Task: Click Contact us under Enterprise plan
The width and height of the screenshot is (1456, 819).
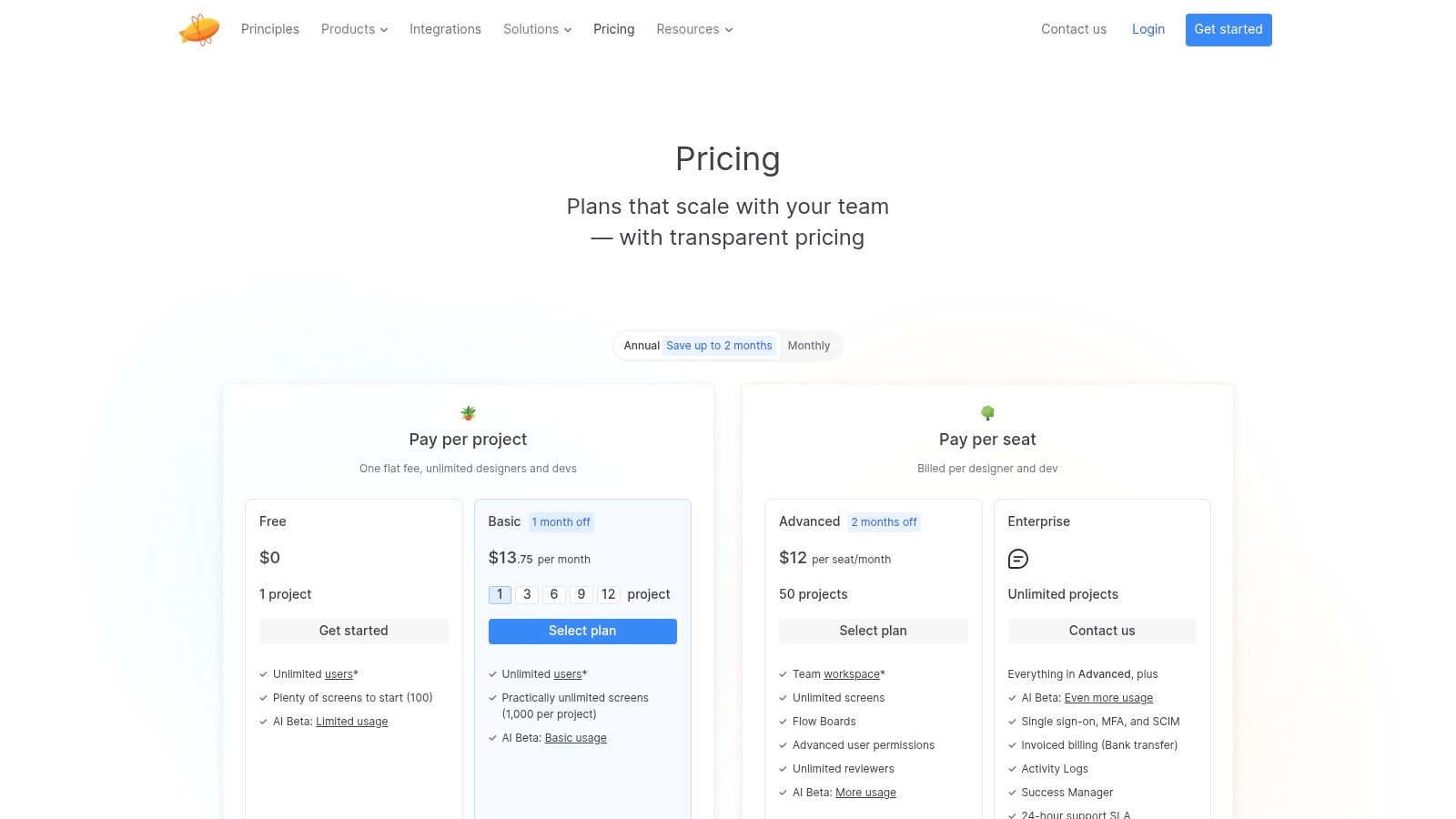Action: (x=1102, y=631)
